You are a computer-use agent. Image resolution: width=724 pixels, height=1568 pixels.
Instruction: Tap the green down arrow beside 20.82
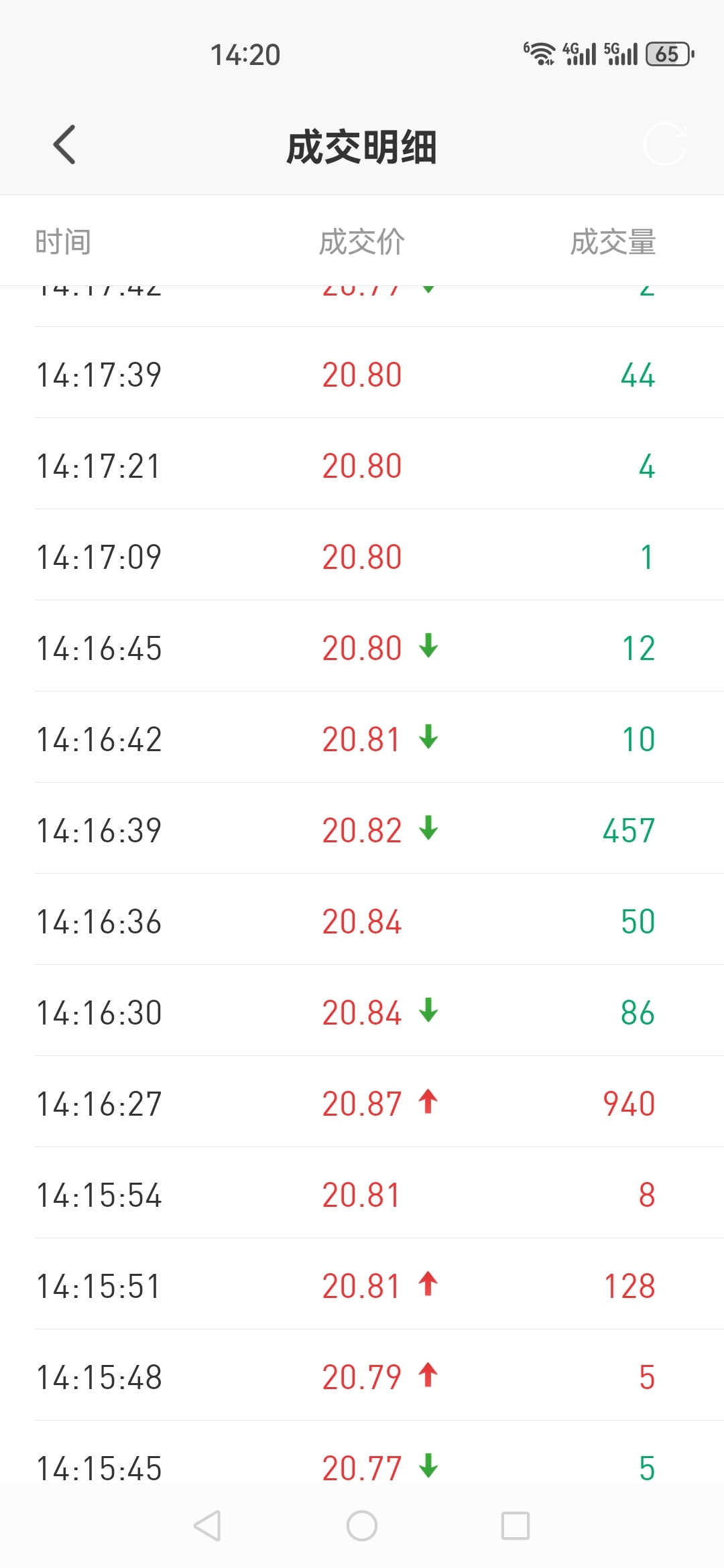pos(428,829)
